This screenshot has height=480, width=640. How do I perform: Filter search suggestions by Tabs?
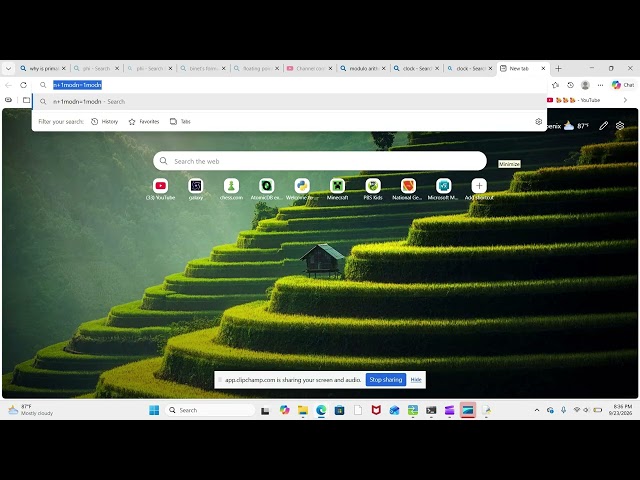pyautogui.click(x=180, y=122)
